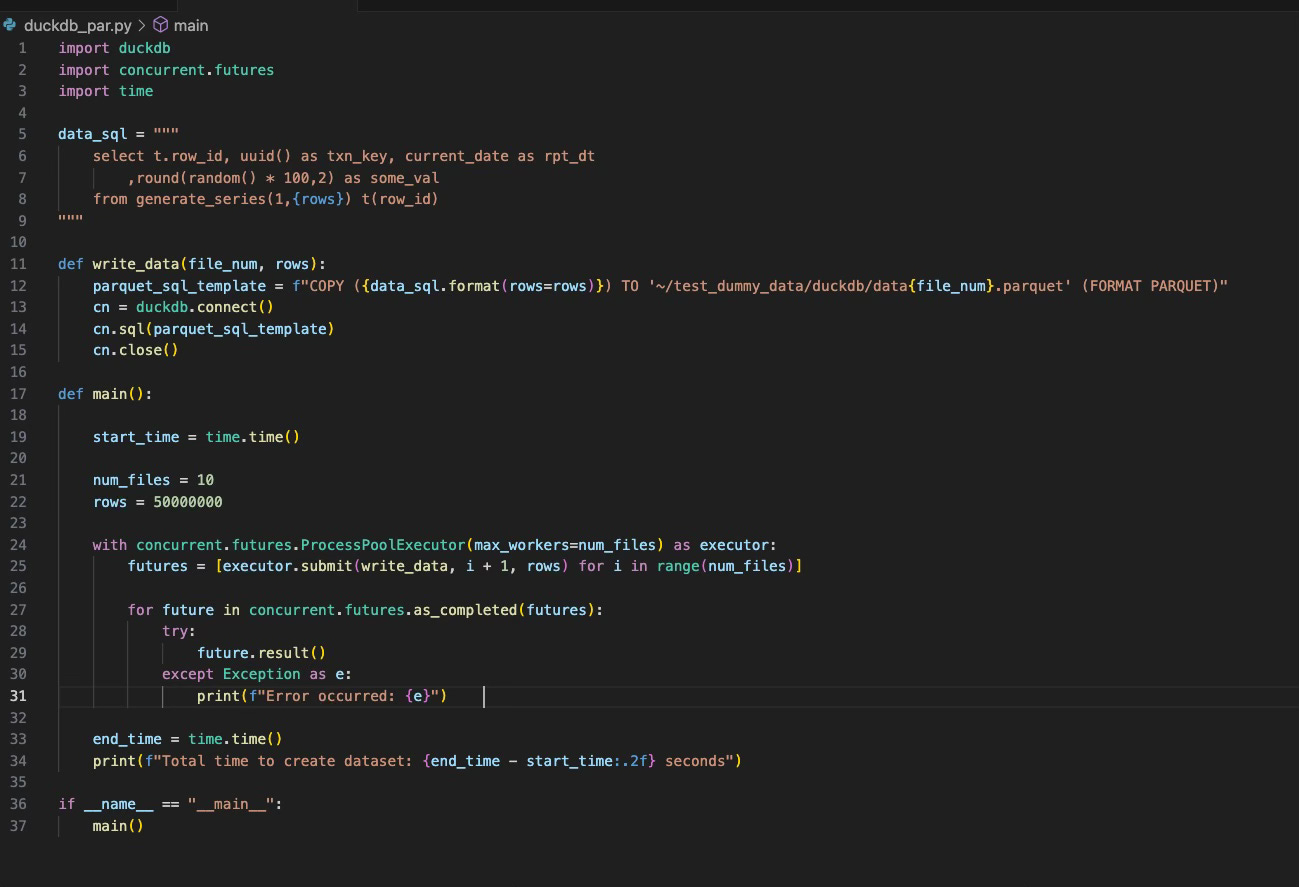Click 'duckdb.connect()' on line 13
The height and width of the screenshot is (887, 1299).
(x=205, y=307)
